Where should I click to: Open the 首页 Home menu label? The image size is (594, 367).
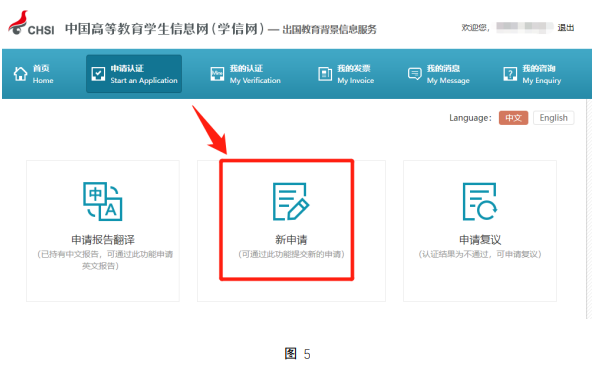click(x=43, y=74)
